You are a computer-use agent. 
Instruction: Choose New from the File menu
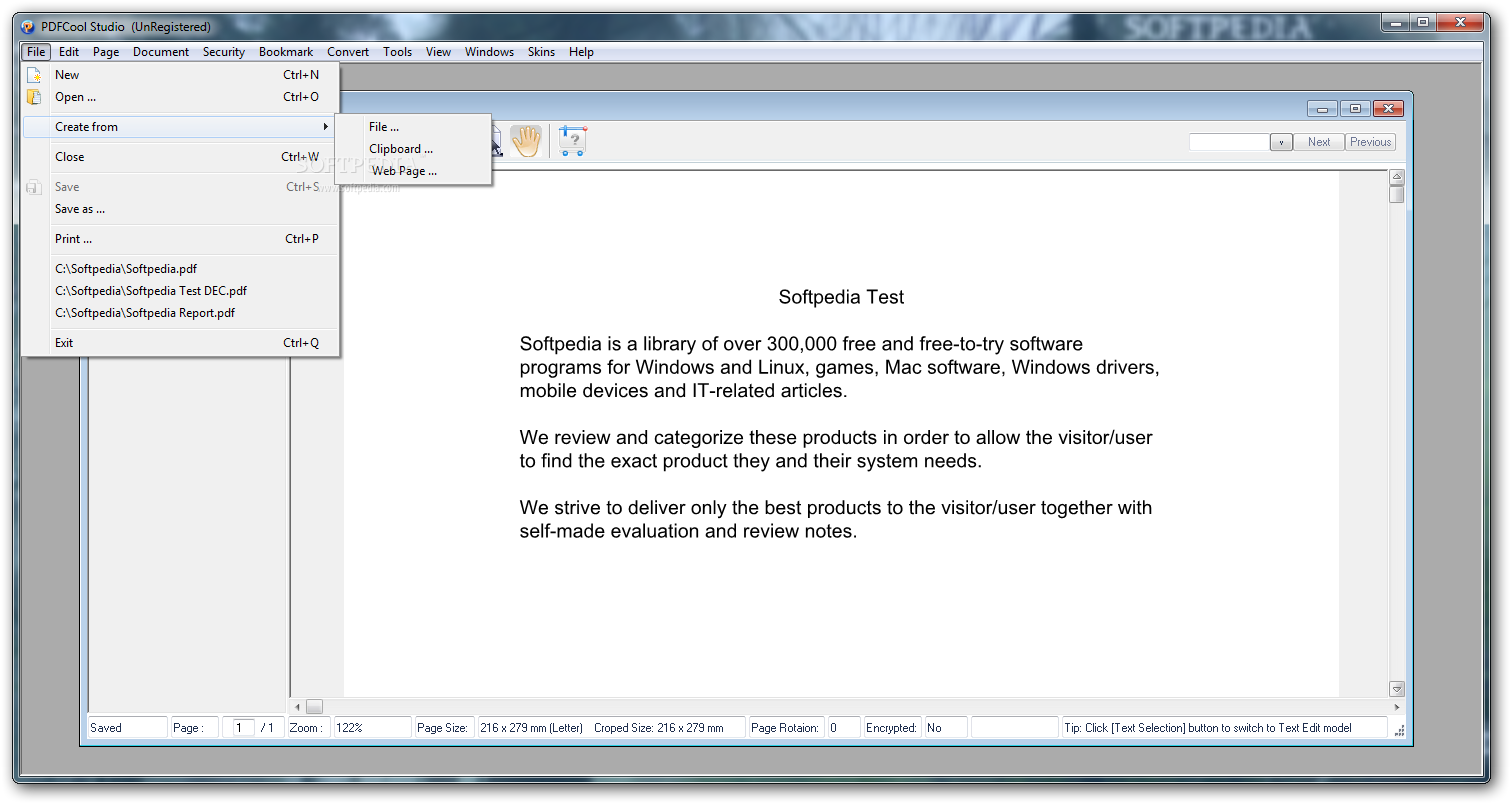coord(180,75)
